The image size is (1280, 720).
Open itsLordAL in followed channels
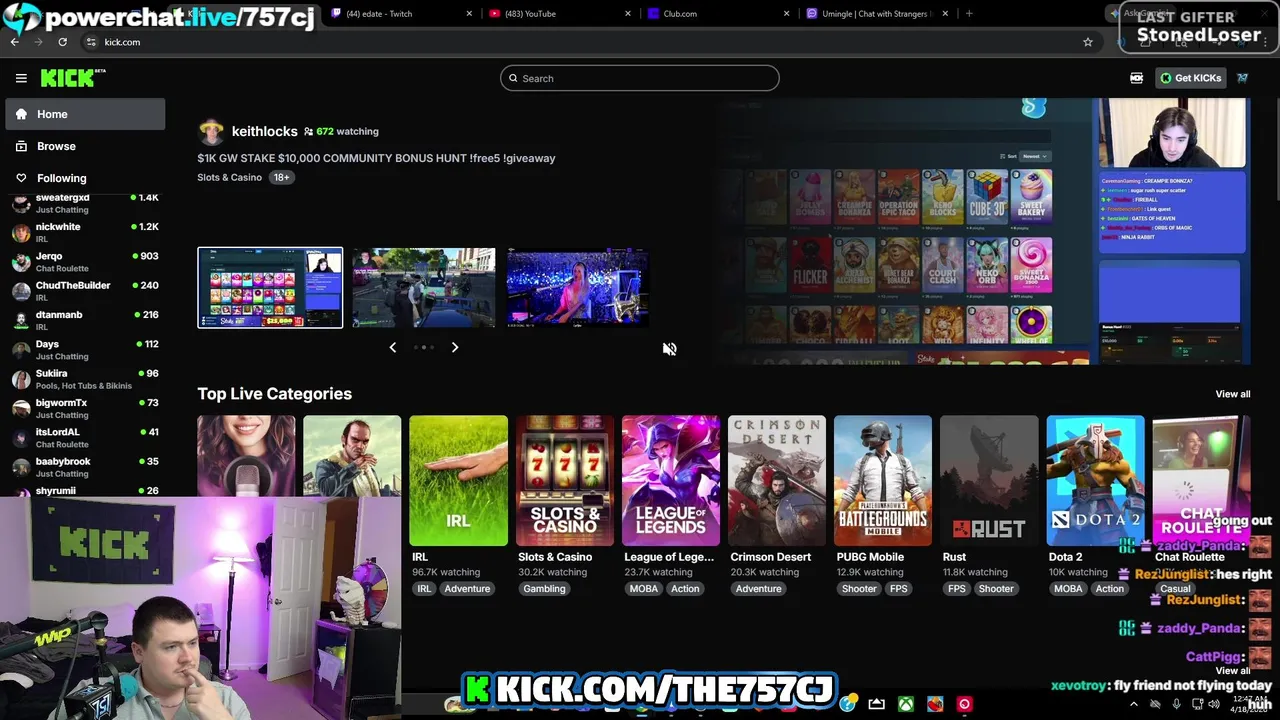(x=85, y=438)
